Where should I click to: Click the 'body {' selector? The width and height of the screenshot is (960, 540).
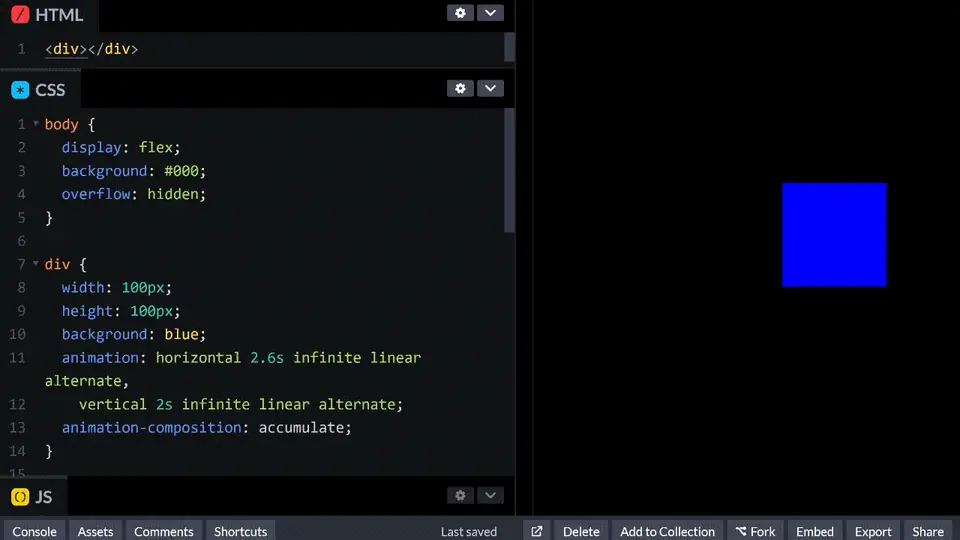[69, 124]
